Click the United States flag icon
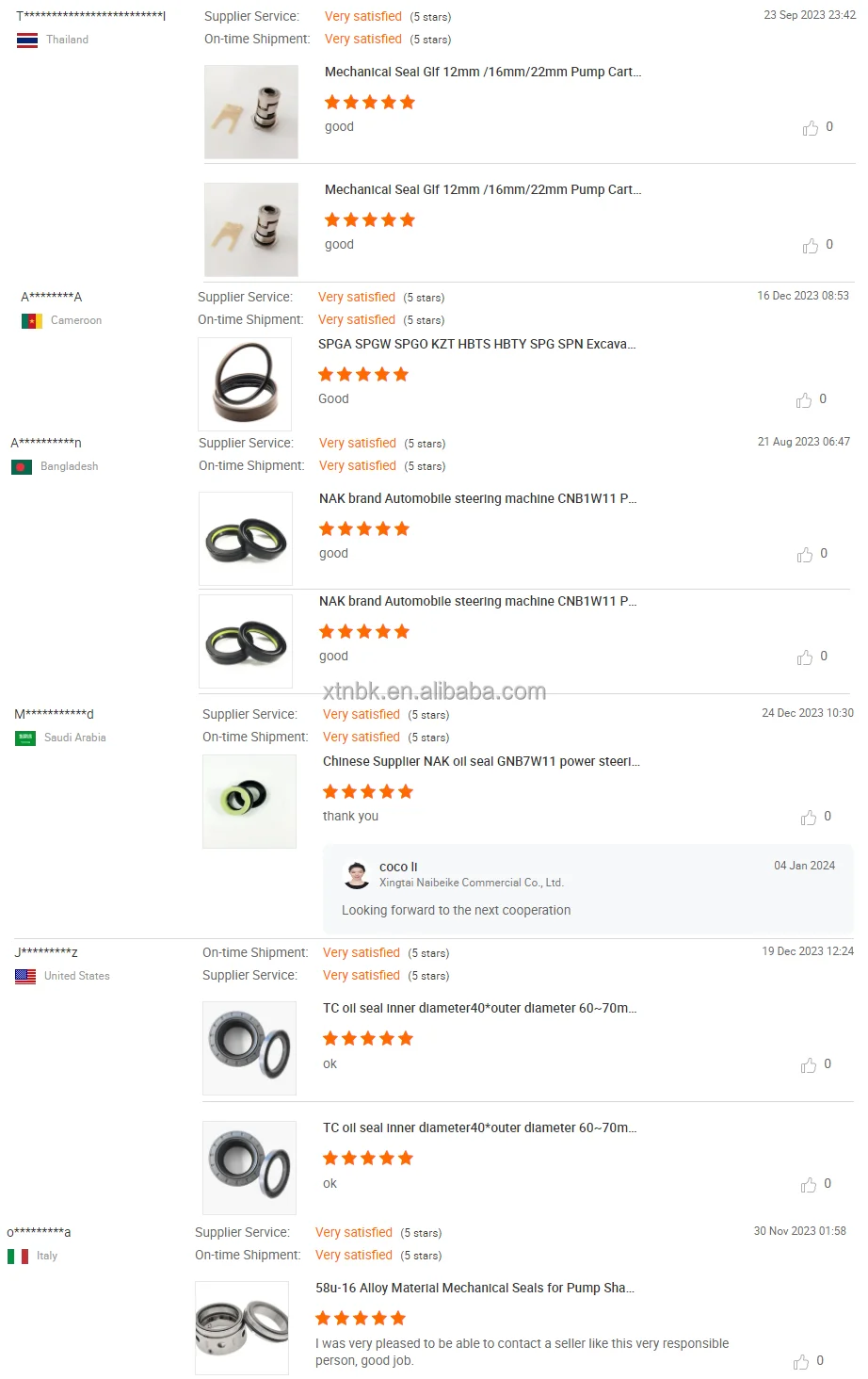Viewport: 868px width, 1379px height. coord(25,977)
